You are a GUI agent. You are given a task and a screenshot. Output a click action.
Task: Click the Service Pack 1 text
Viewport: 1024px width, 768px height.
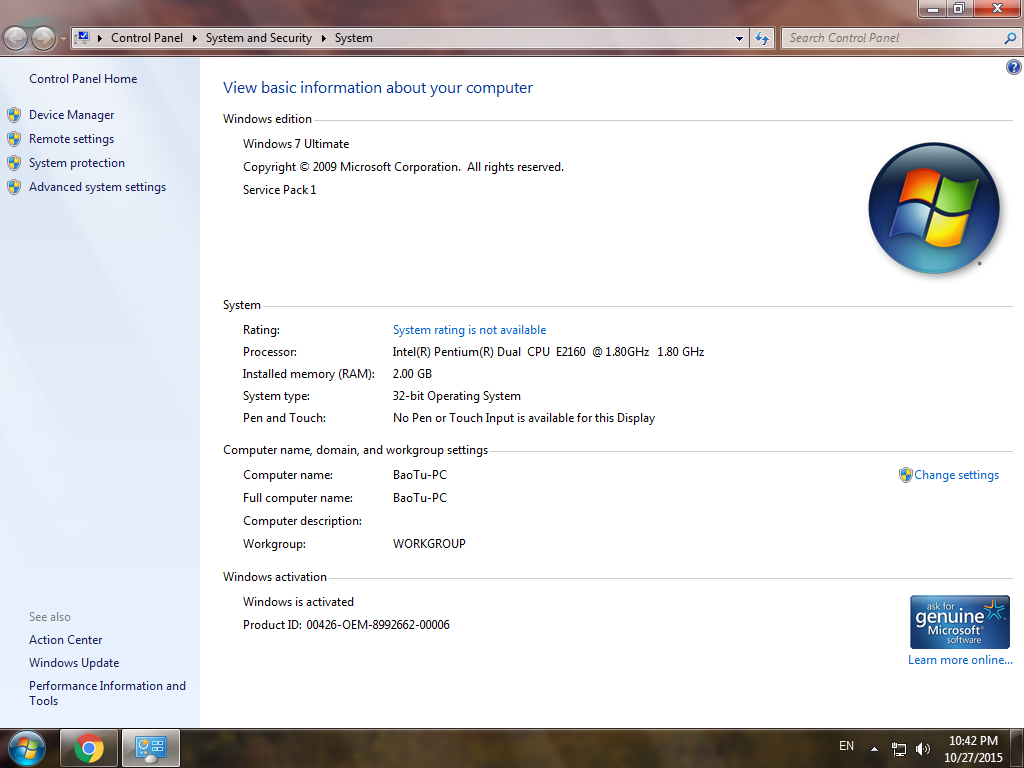tap(280, 190)
